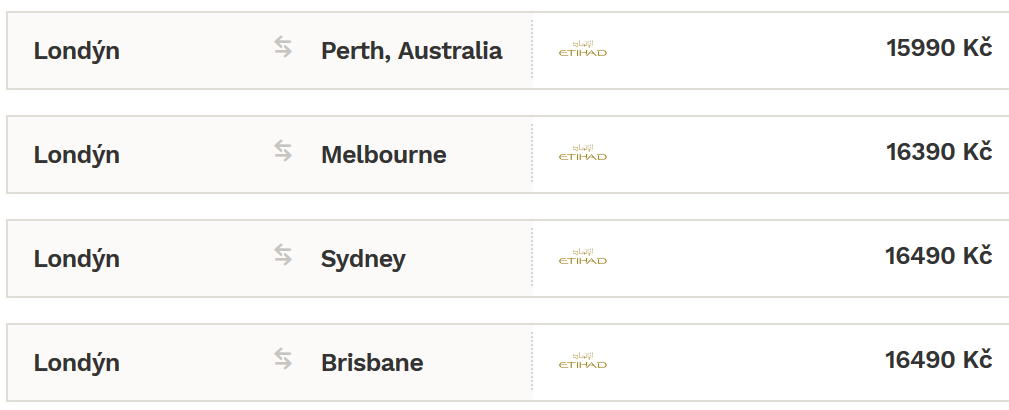Viewport: 1009px width, 410px height.
Task: Select the 15990 Kč price for Perth
Action: (x=940, y=48)
